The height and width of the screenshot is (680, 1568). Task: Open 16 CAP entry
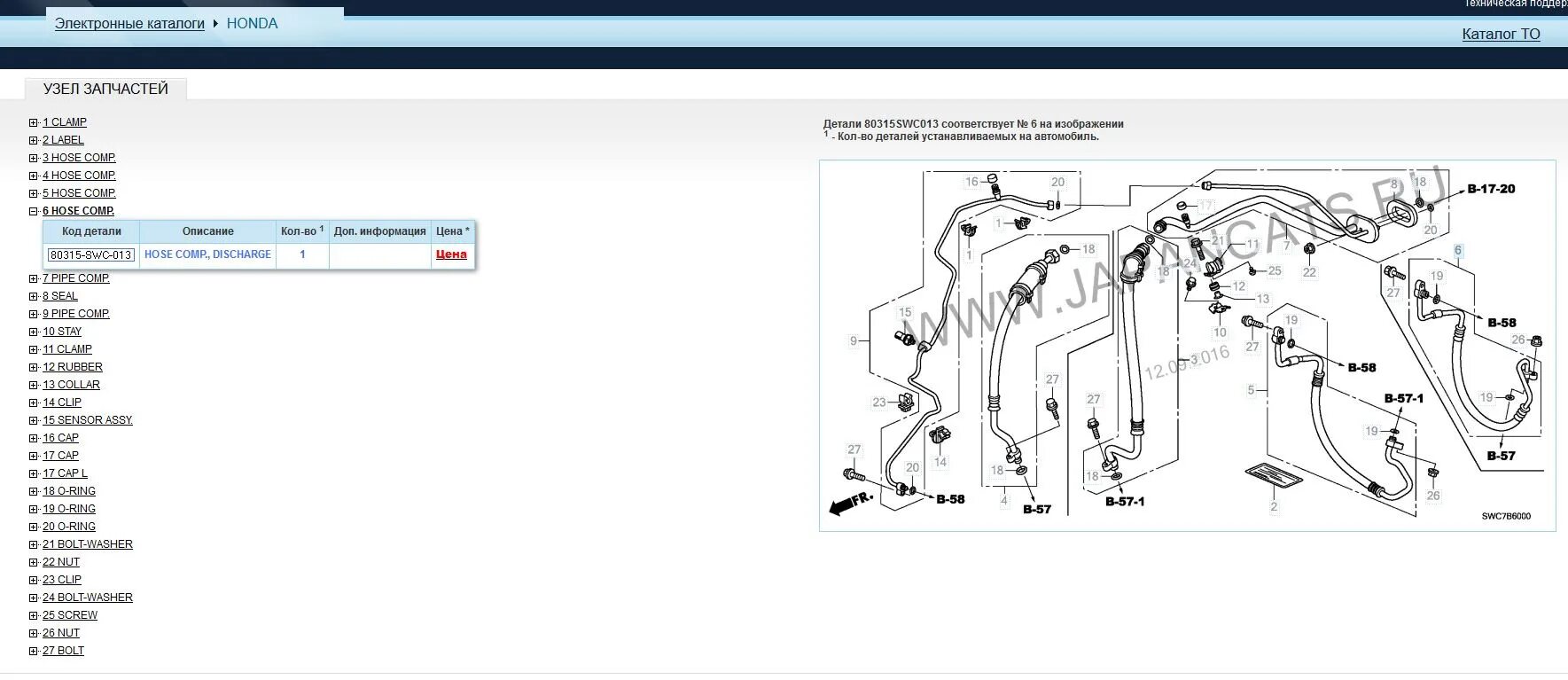(x=60, y=438)
